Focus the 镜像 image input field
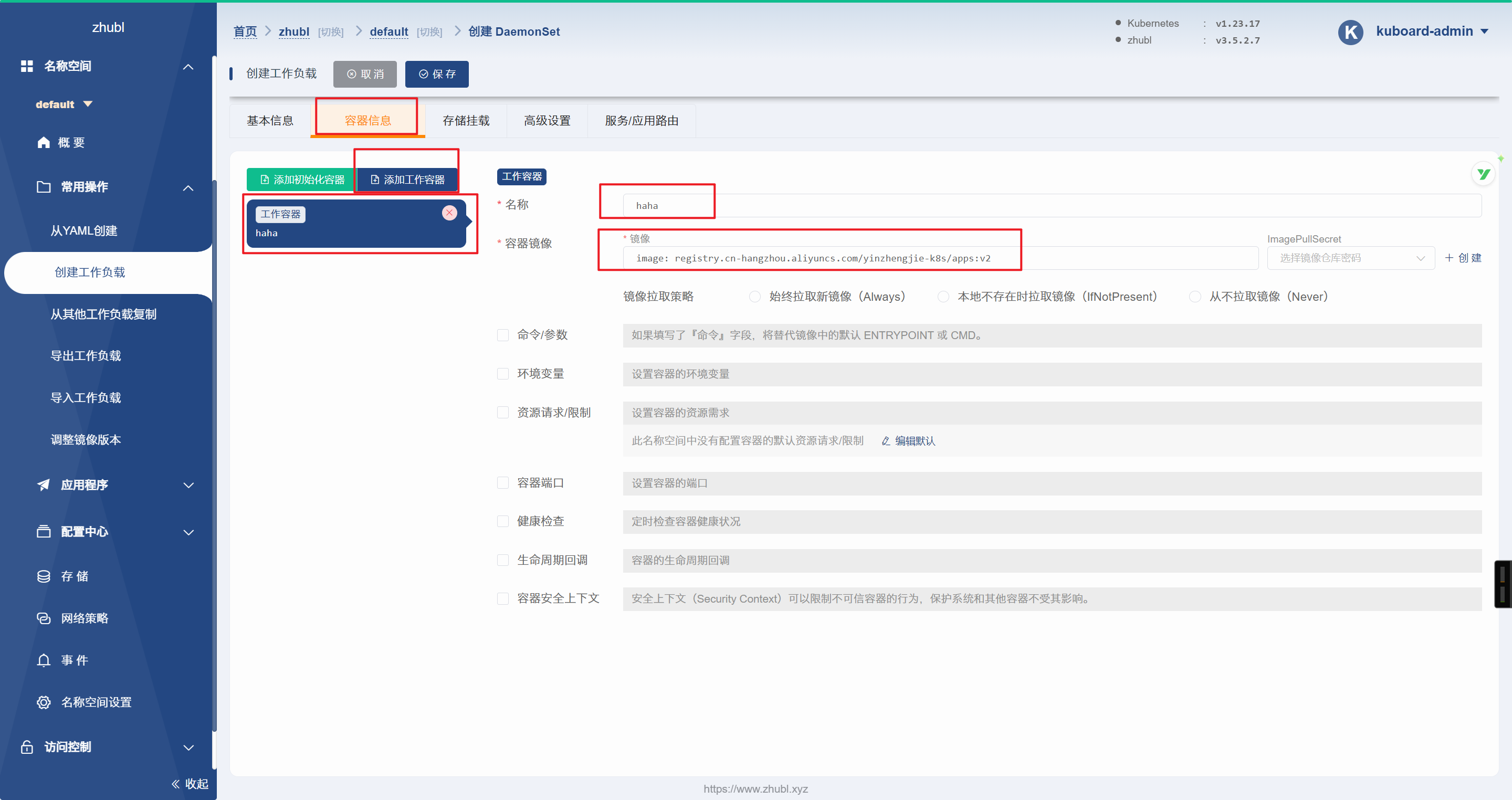The height and width of the screenshot is (800, 1512). tap(940, 258)
